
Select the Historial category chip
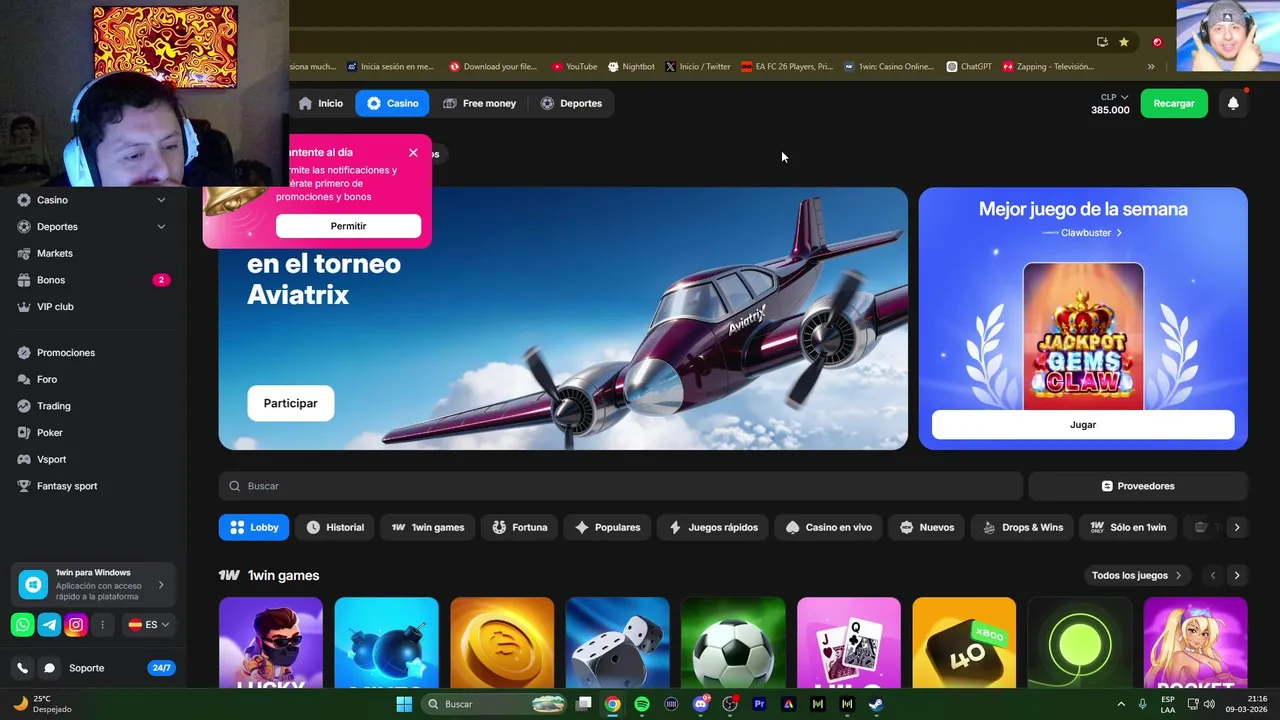click(x=335, y=527)
